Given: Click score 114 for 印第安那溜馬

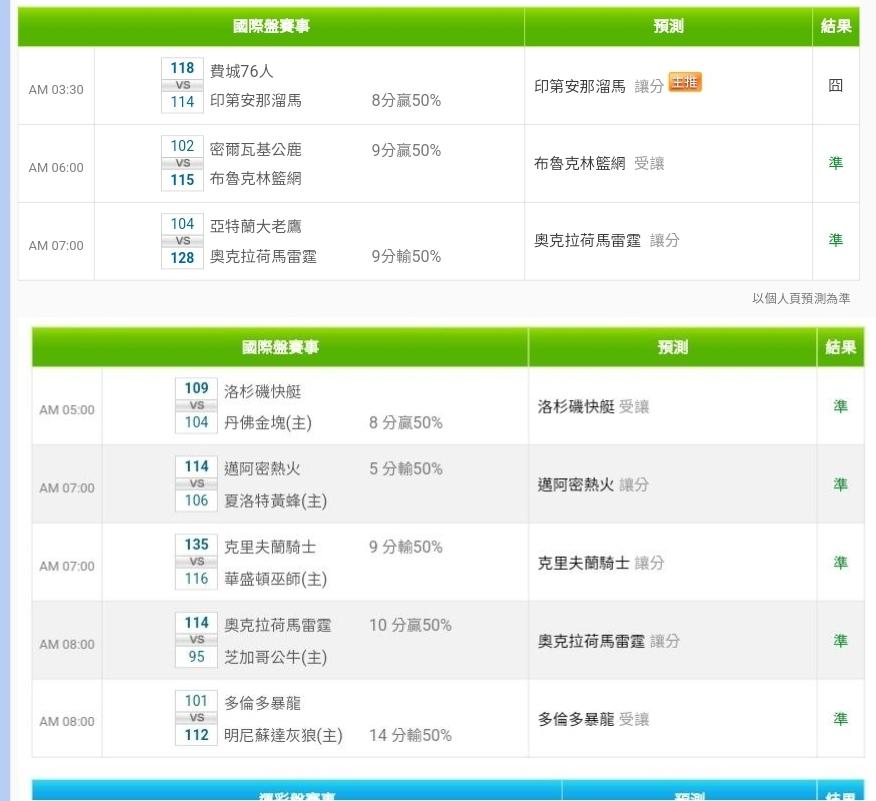Looking at the screenshot, I should tap(182, 102).
